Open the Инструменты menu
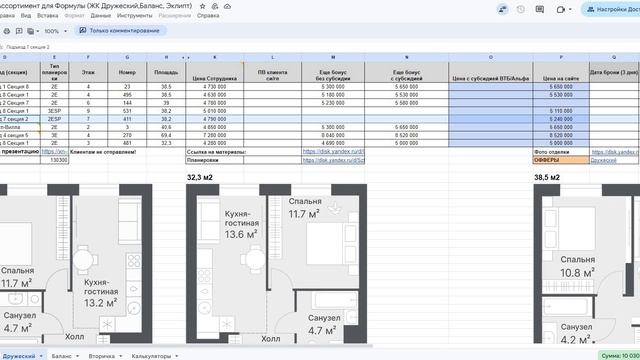Screen dimensions: 640x360 [x=134, y=16]
